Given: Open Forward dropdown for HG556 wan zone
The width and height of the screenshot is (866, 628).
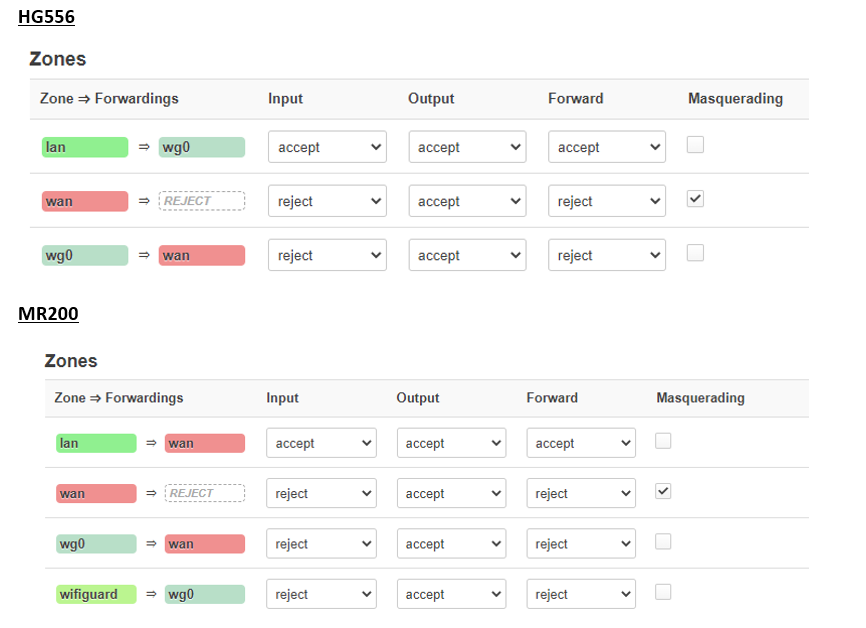Looking at the screenshot, I should click(x=606, y=201).
